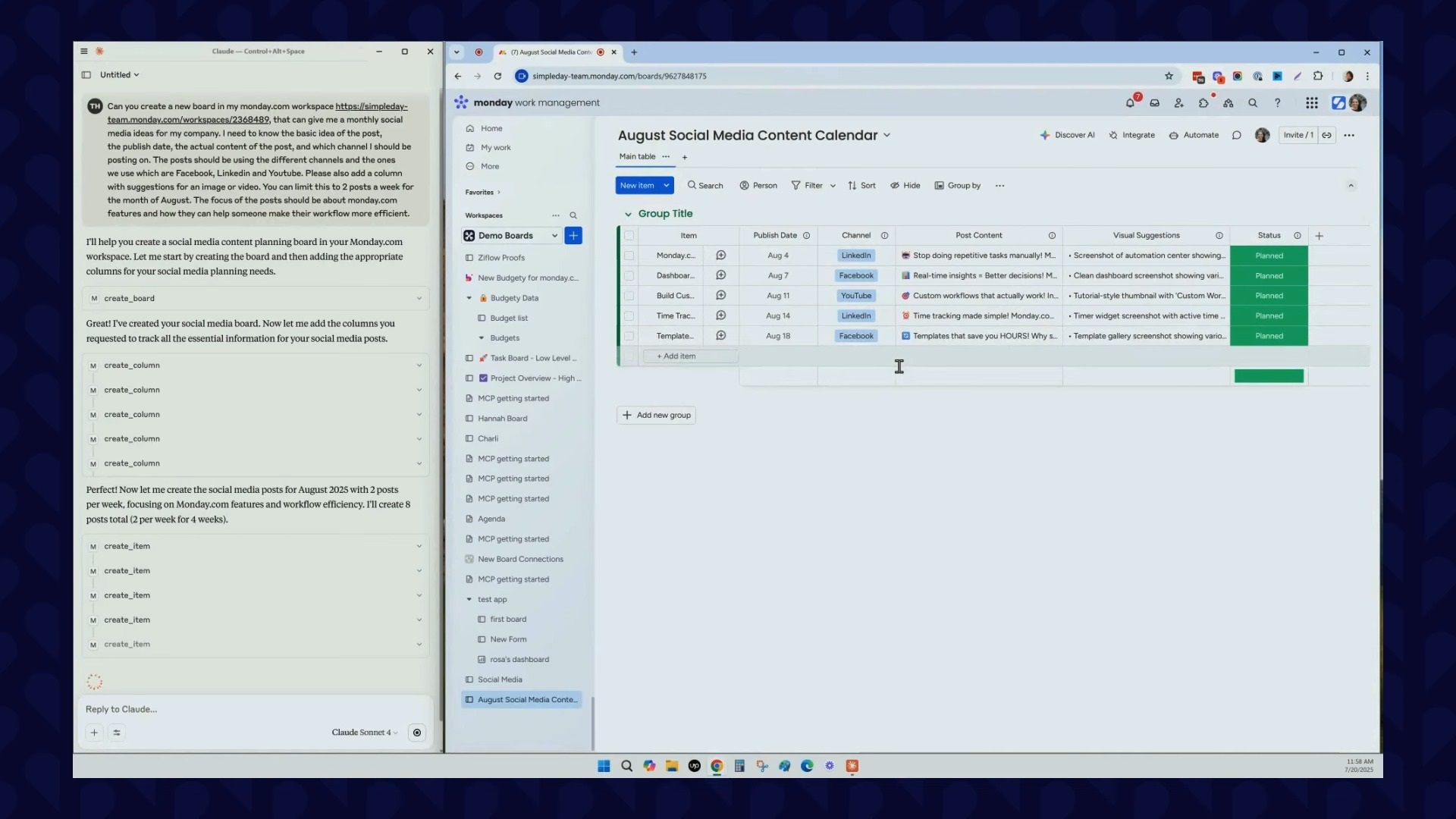Bookmark the page with the star icon
The height and width of the screenshot is (819, 1456).
point(1169,76)
